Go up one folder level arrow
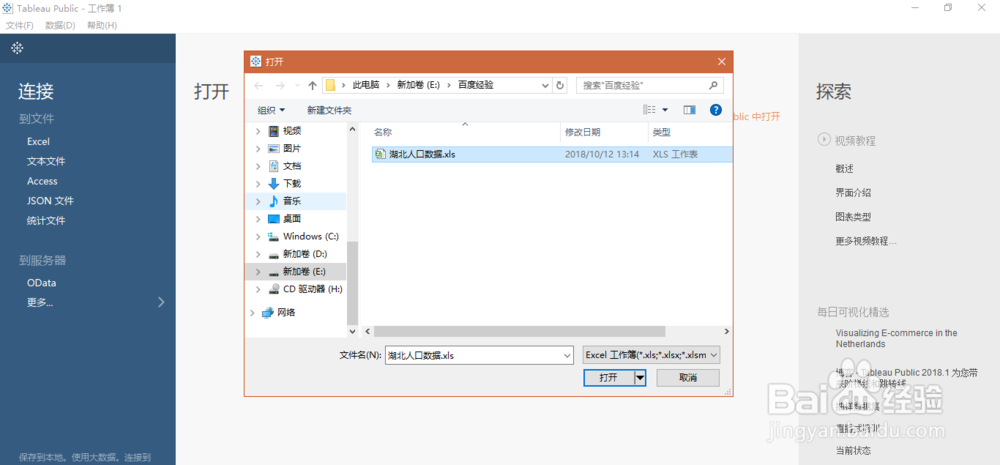Viewport: 1000px width, 465px height. 312,85
